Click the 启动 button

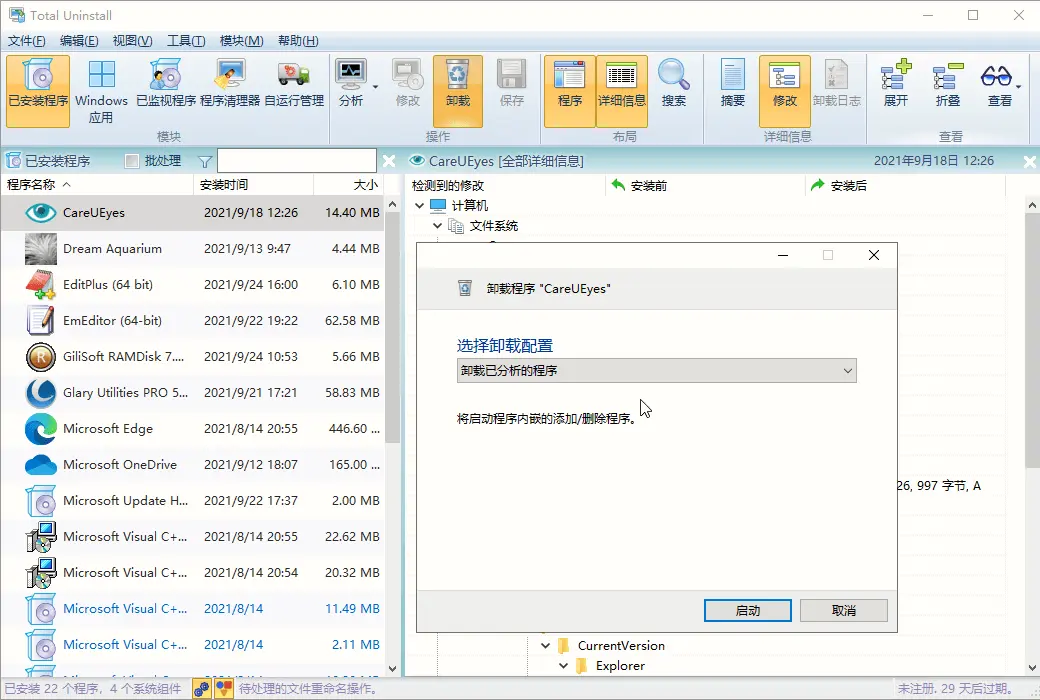click(748, 610)
